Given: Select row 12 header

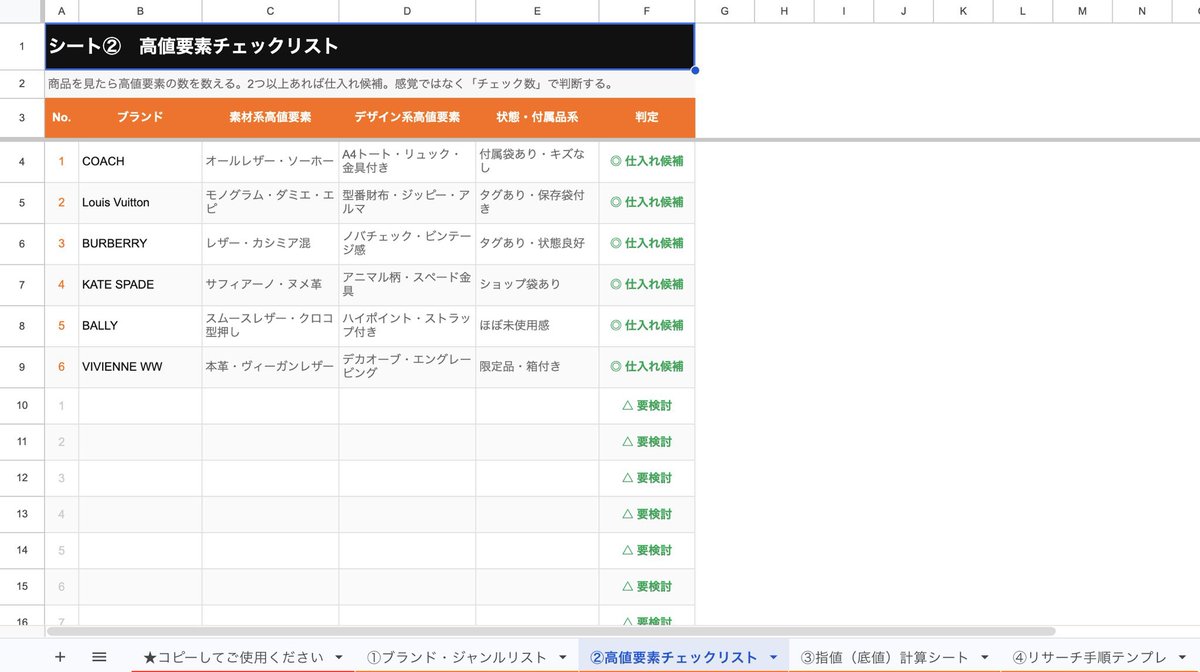Looking at the screenshot, I should [x=22, y=478].
